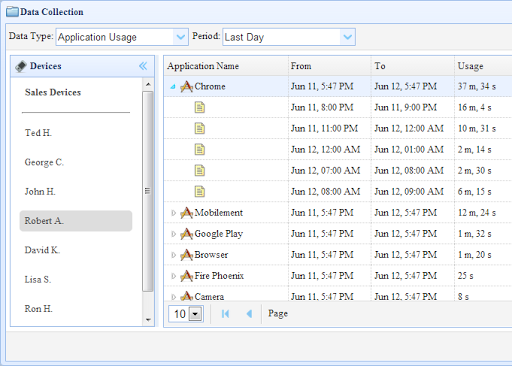Expand the Browser row

(x=173, y=255)
